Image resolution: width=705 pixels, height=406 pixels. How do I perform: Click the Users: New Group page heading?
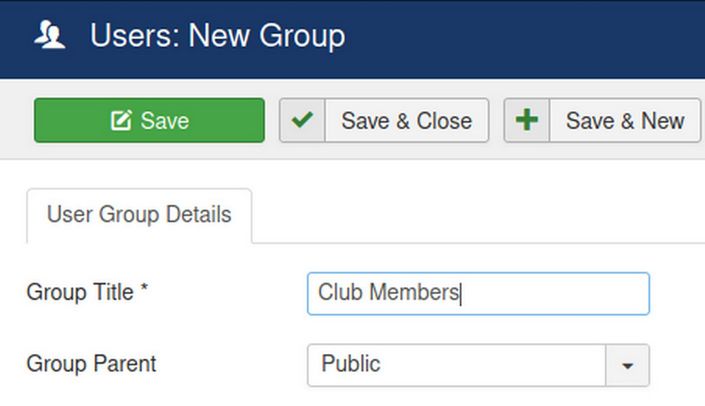click(217, 37)
